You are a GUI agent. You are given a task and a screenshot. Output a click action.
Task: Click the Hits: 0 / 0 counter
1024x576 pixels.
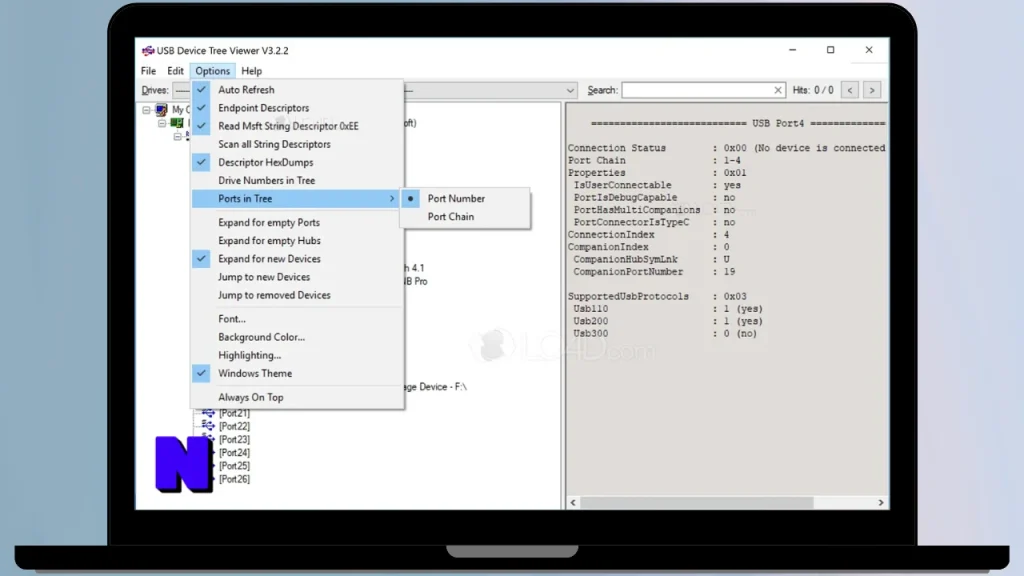click(x=813, y=90)
